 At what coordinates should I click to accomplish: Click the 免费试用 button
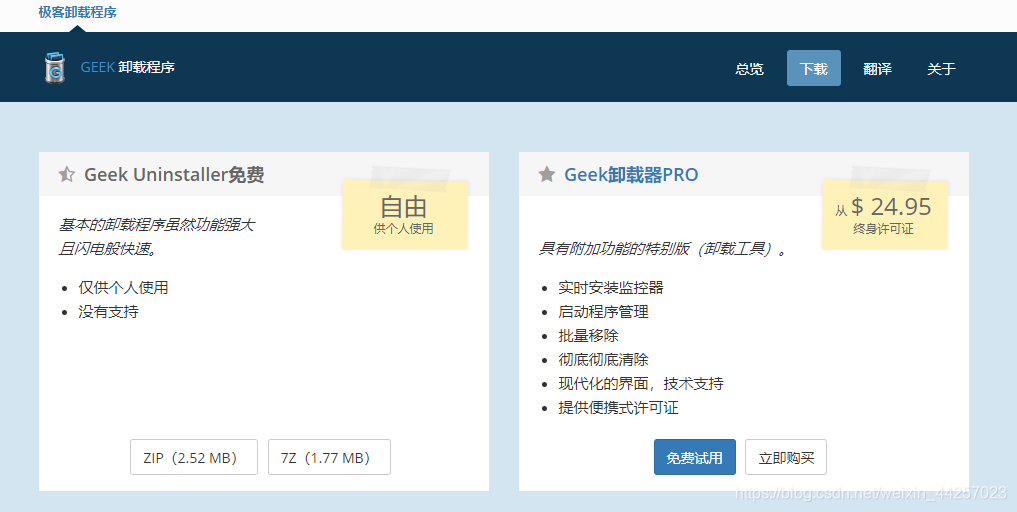coord(695,457)
